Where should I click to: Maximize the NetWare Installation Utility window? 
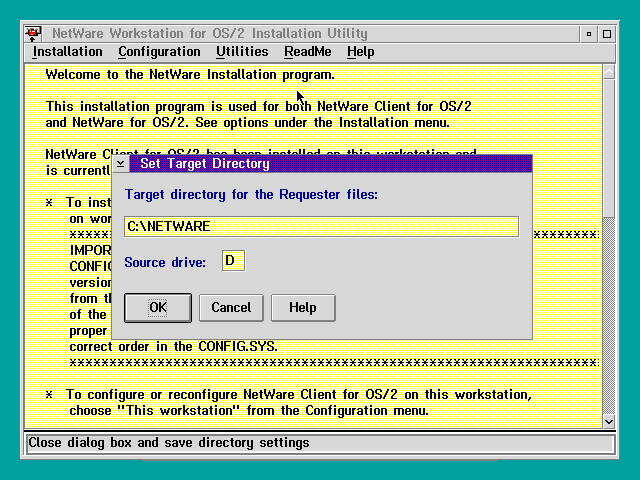point(607,34)
